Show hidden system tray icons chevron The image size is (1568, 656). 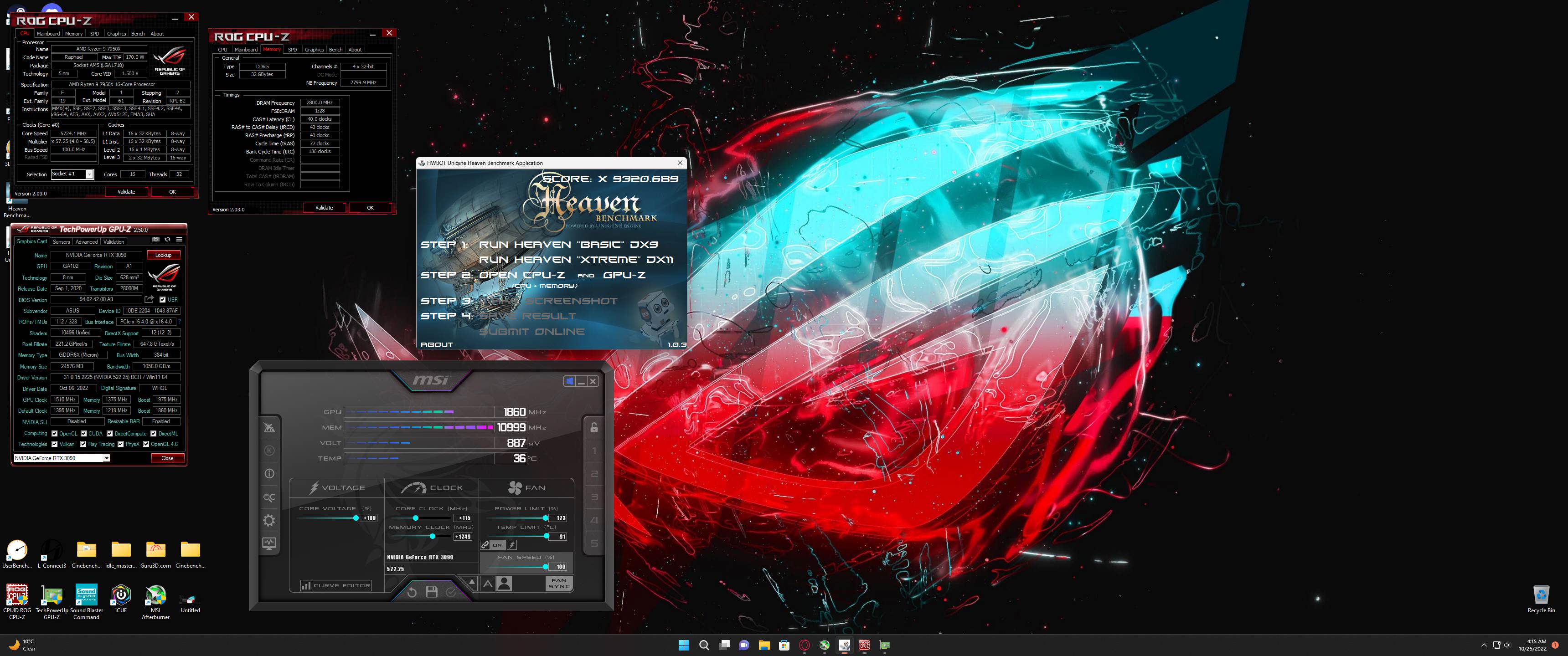pos(1483,645)
